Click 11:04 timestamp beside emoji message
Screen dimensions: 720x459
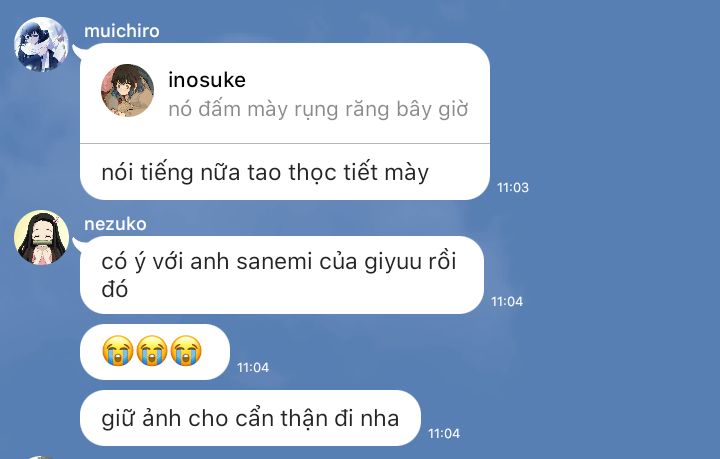point(253,368)
